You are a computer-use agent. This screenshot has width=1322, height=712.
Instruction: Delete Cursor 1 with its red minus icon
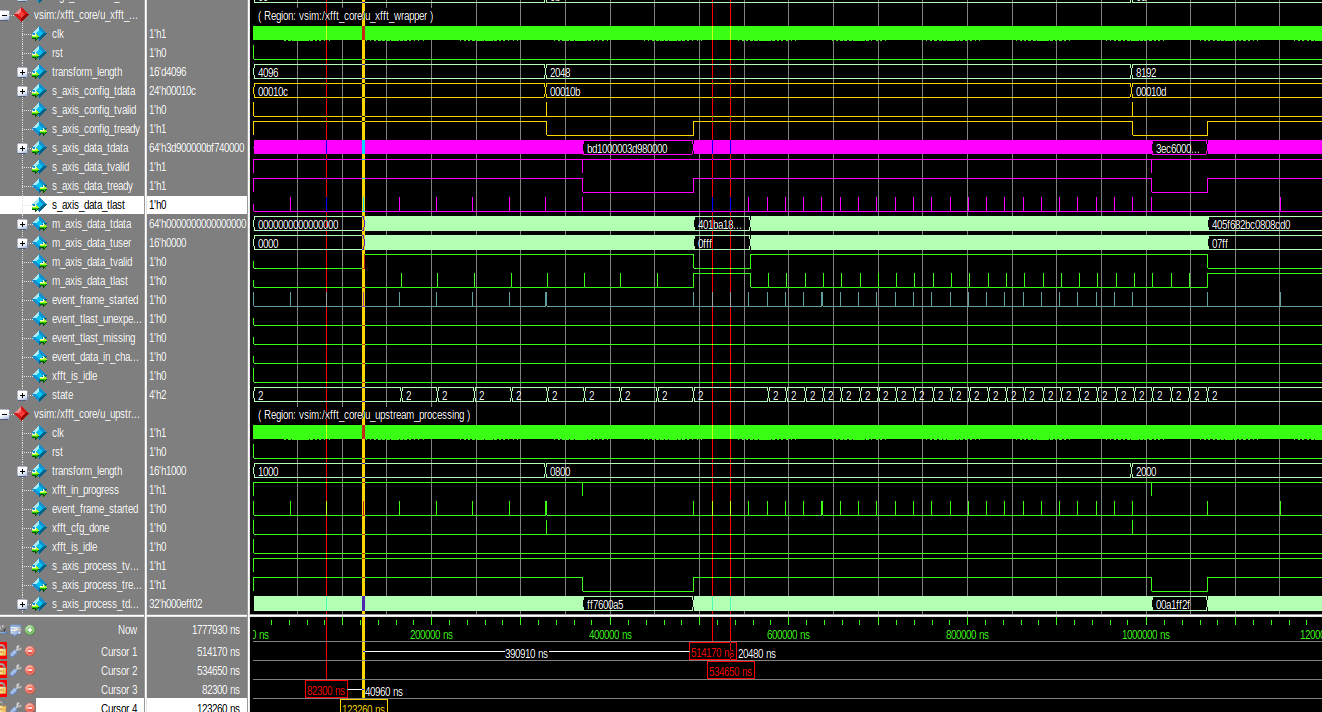30,651
